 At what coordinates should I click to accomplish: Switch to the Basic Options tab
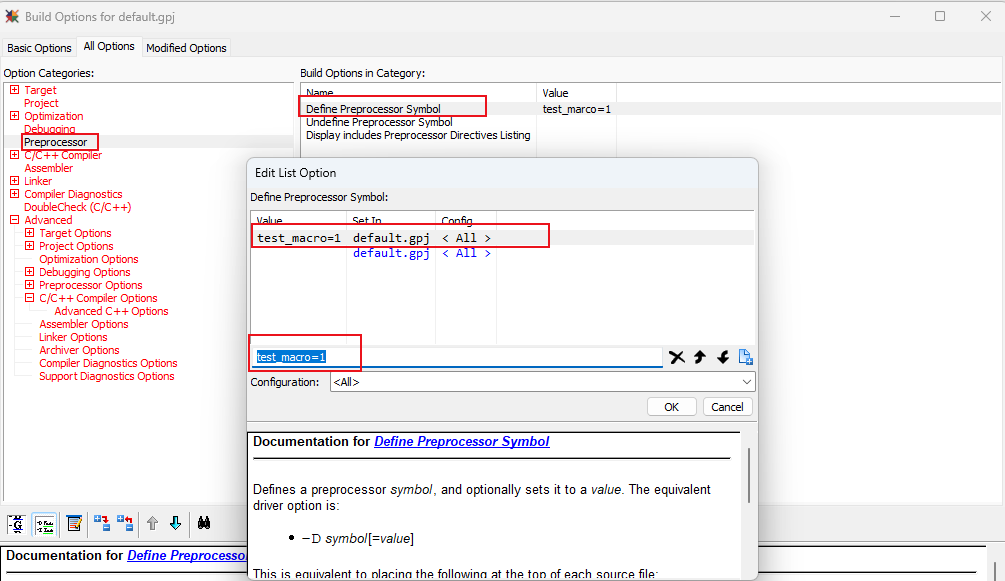point(40,47)
